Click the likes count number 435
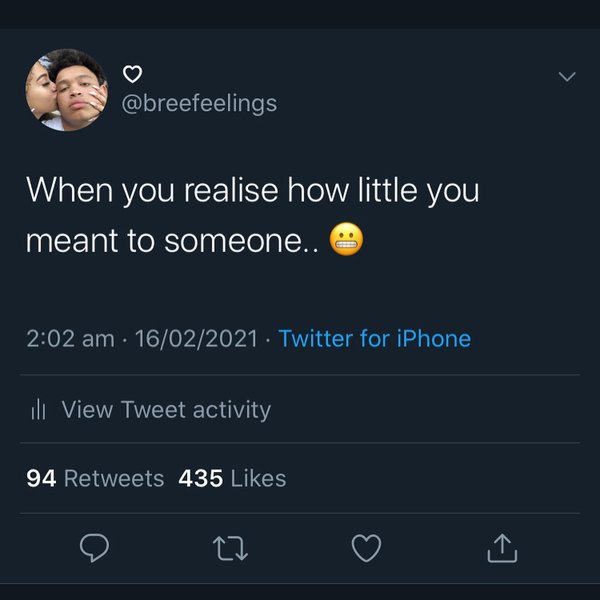This screenshot has width=600, height=600. [x=200, y=479]
